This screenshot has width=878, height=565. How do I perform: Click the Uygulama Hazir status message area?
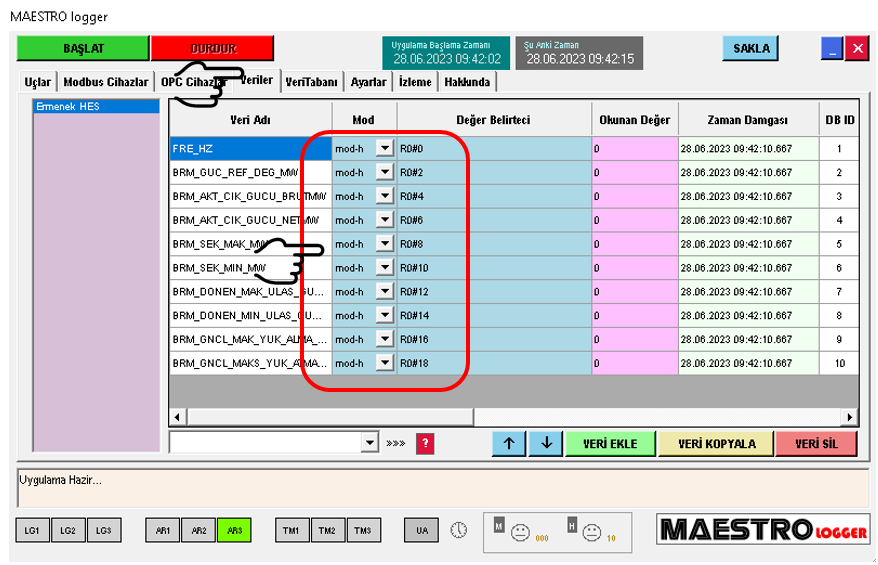click(442, 488)
